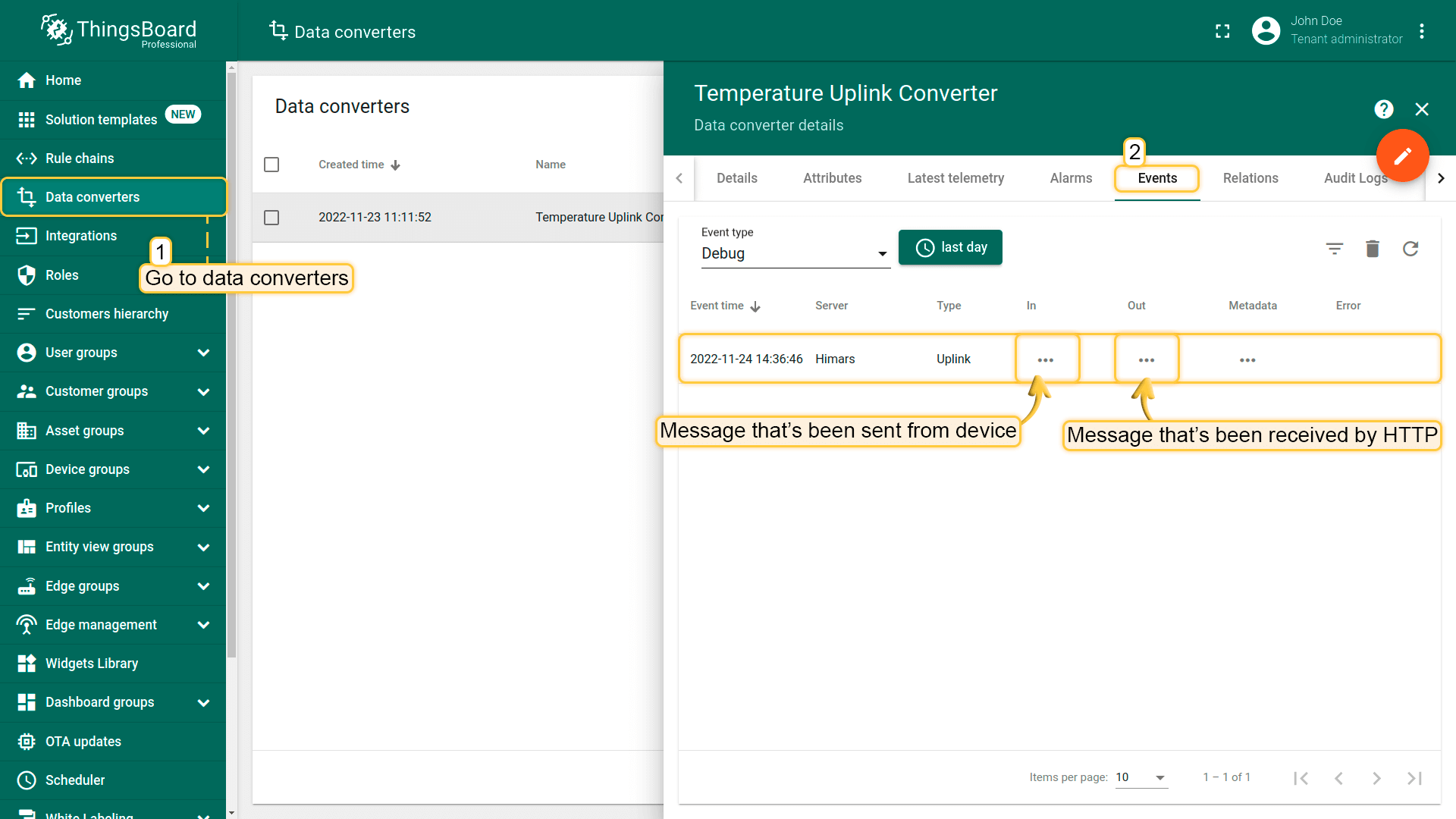Switch to the Latest telemetry tab

pos(955,178)
